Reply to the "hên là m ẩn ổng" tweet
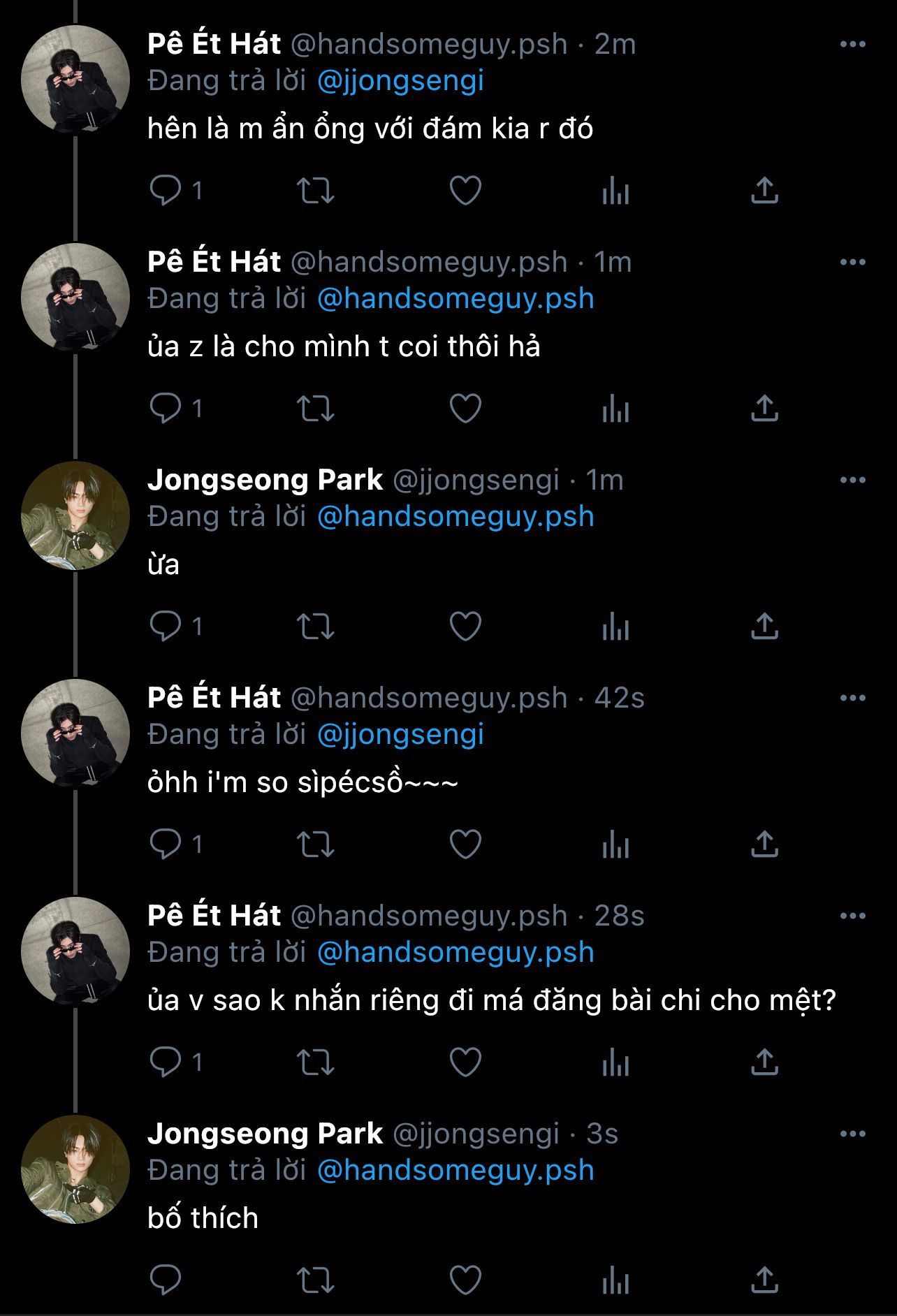897x1316 pixels. pos(166,190)
